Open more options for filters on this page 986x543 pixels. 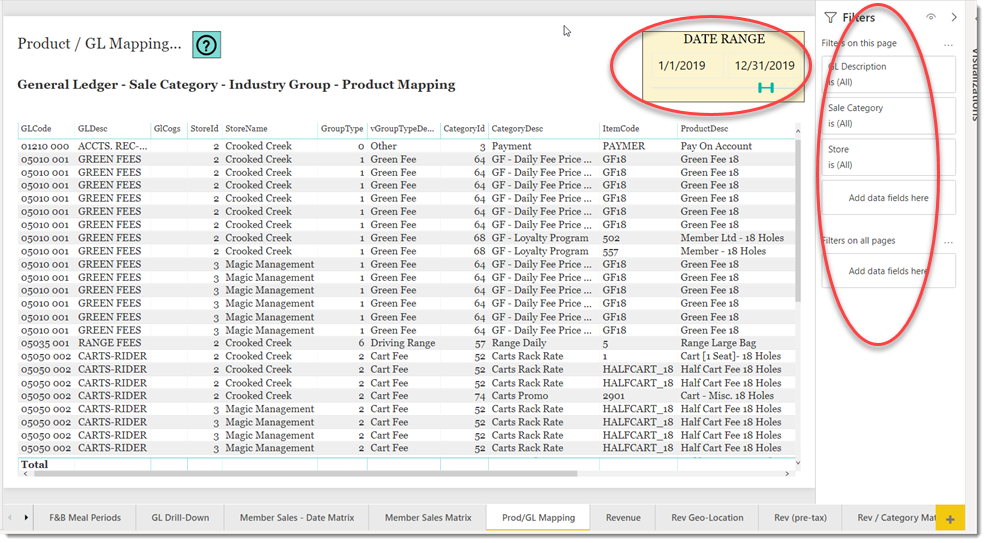pos(948,45)
